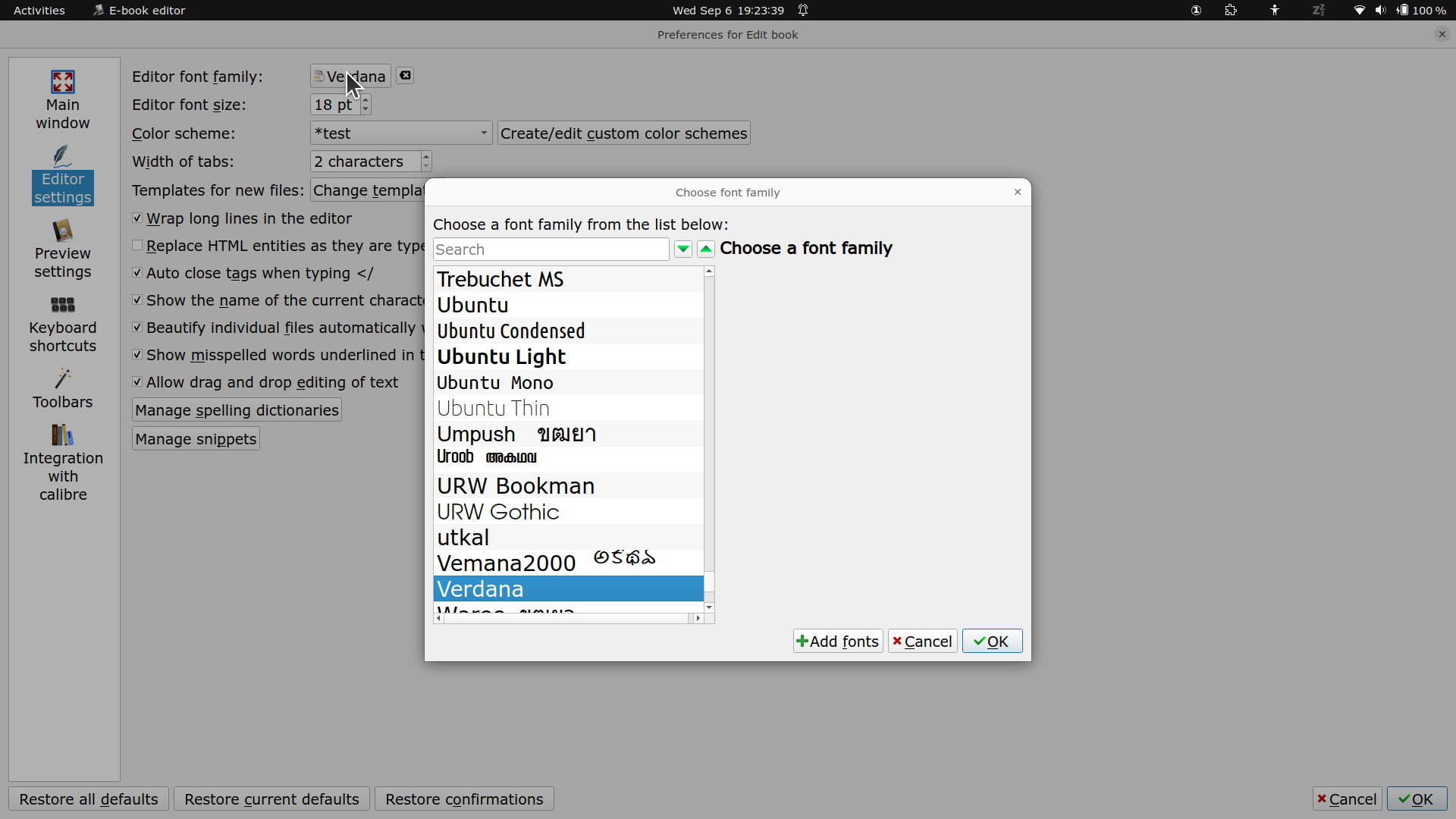Select Integration with calibre icon

pos(63,435)
